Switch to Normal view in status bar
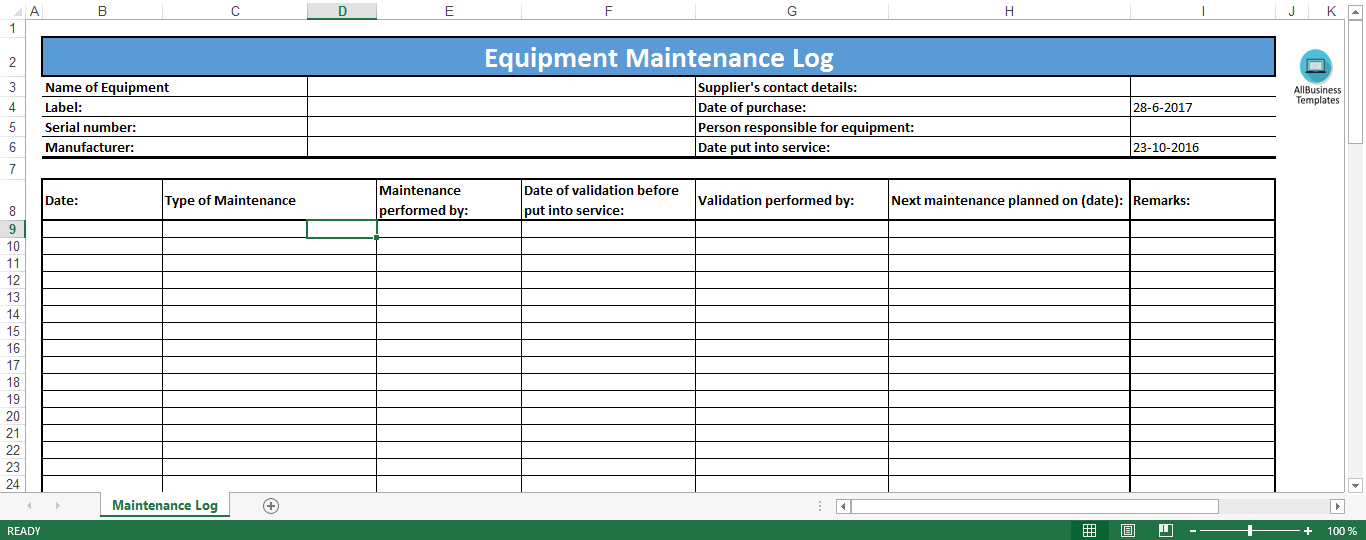 (1090, 530)
